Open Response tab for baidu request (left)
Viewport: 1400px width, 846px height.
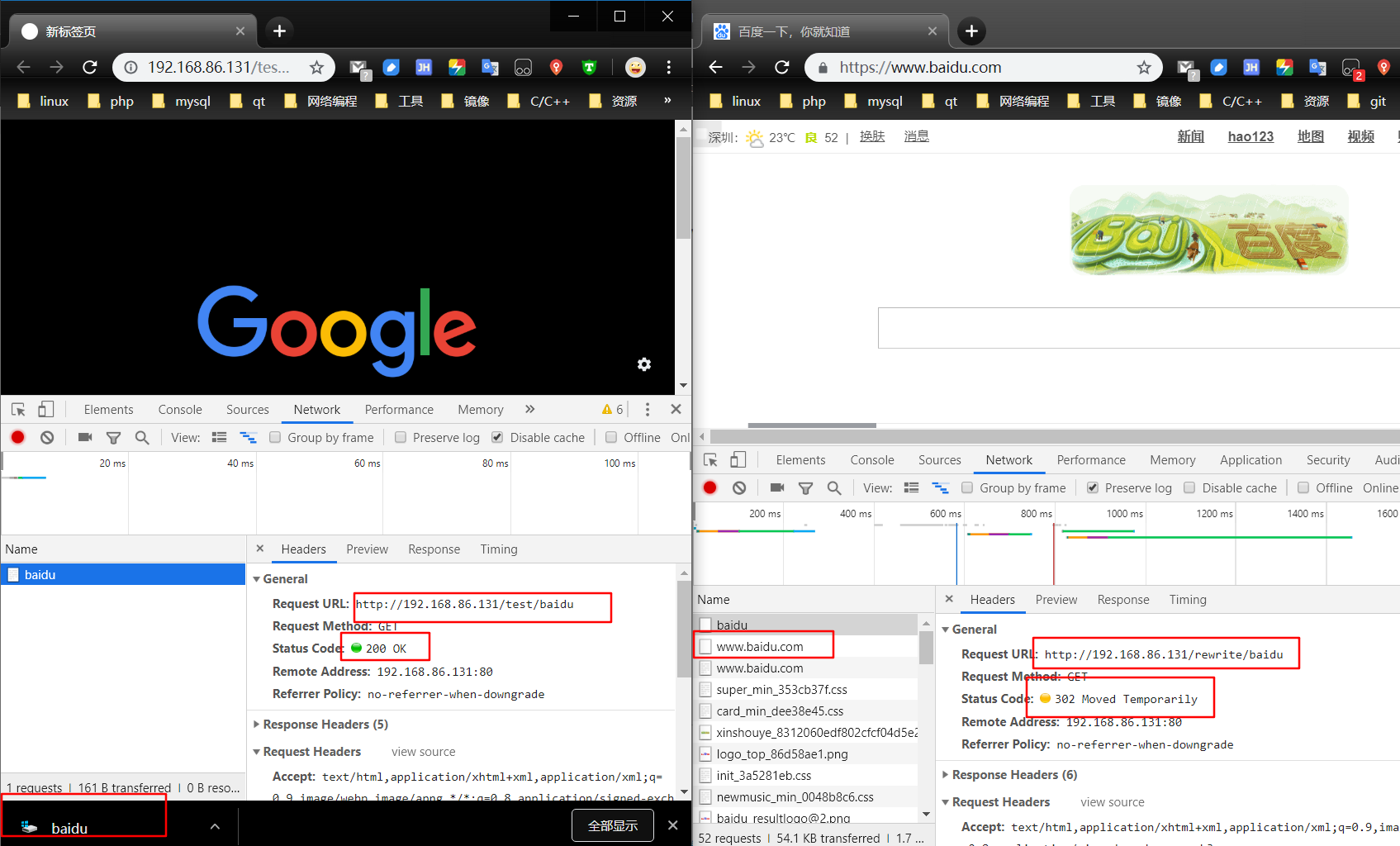[x=434, y=549]
